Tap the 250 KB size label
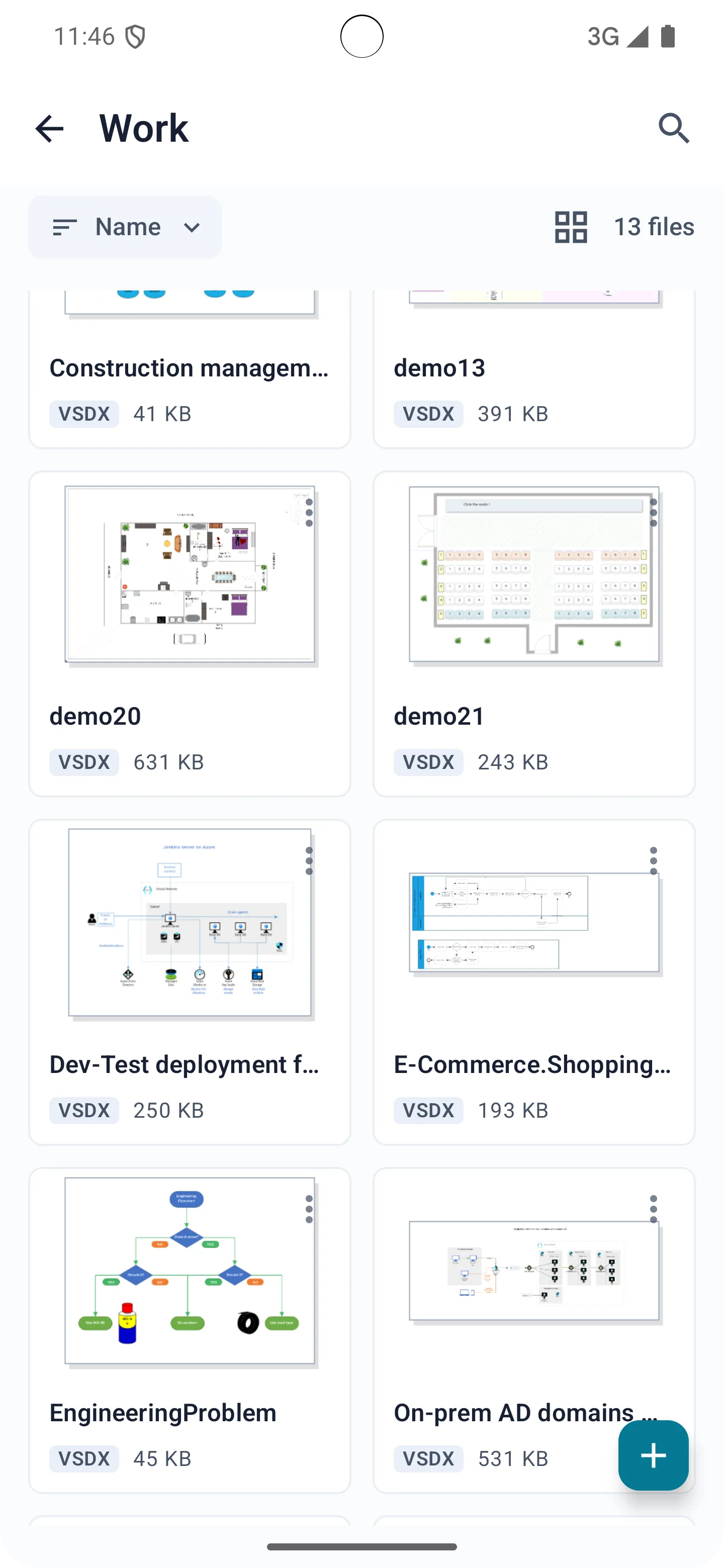The image size is (724, 1568). 168,1110
